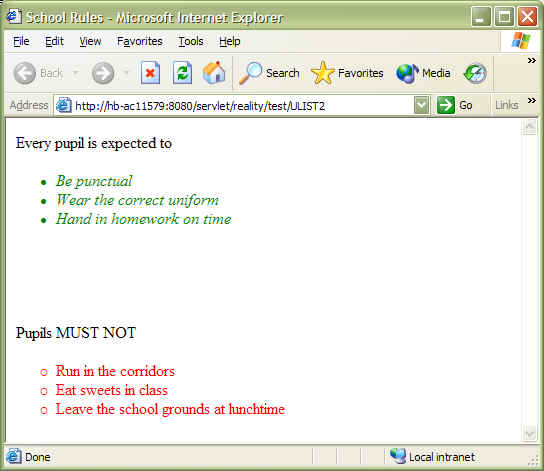The width and height of the screenshot is (544, 471).
Task: Open the Back history dropdown arrow
Action: [75, 73]
